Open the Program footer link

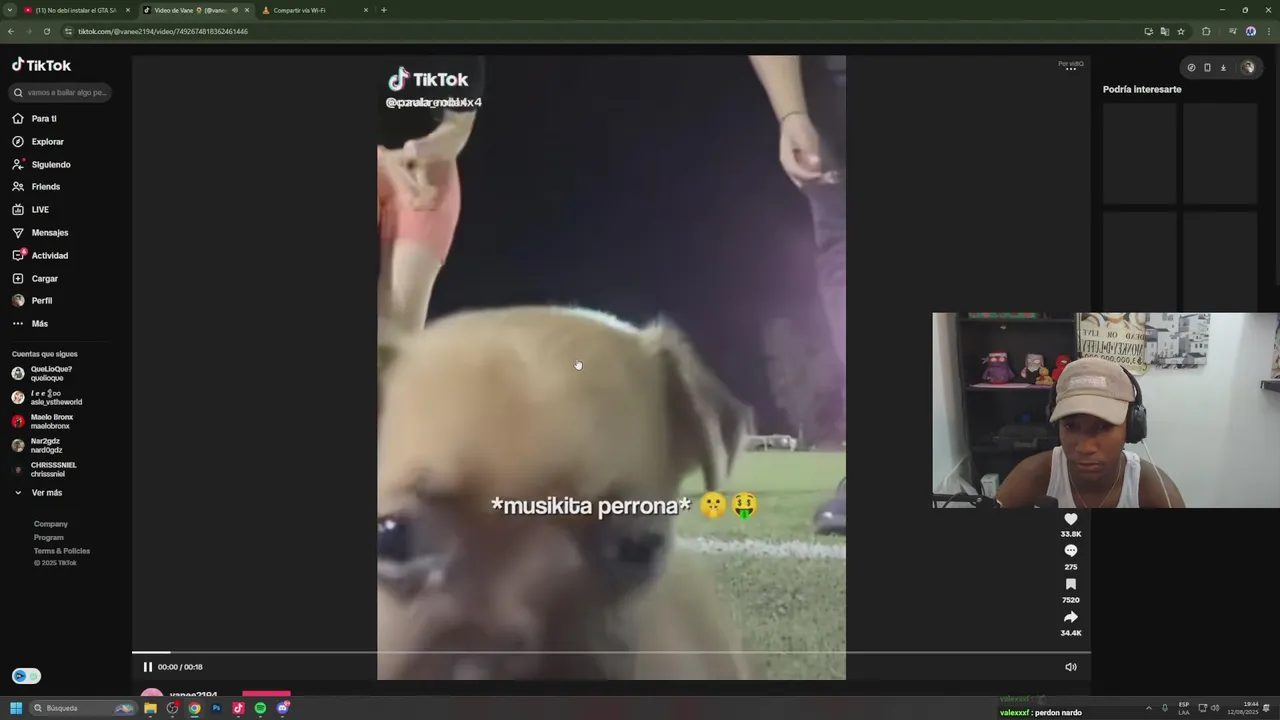[x=49, y=537]
